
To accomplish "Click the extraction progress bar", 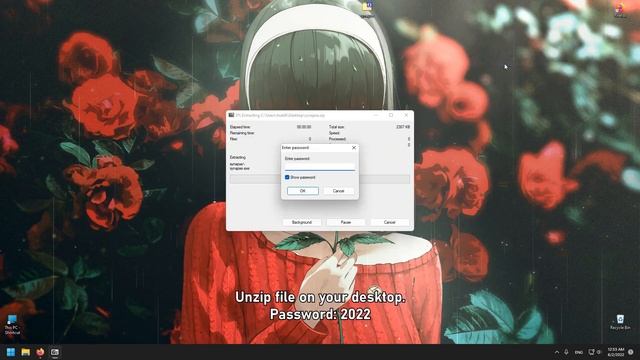I will [x=320, y=179].
